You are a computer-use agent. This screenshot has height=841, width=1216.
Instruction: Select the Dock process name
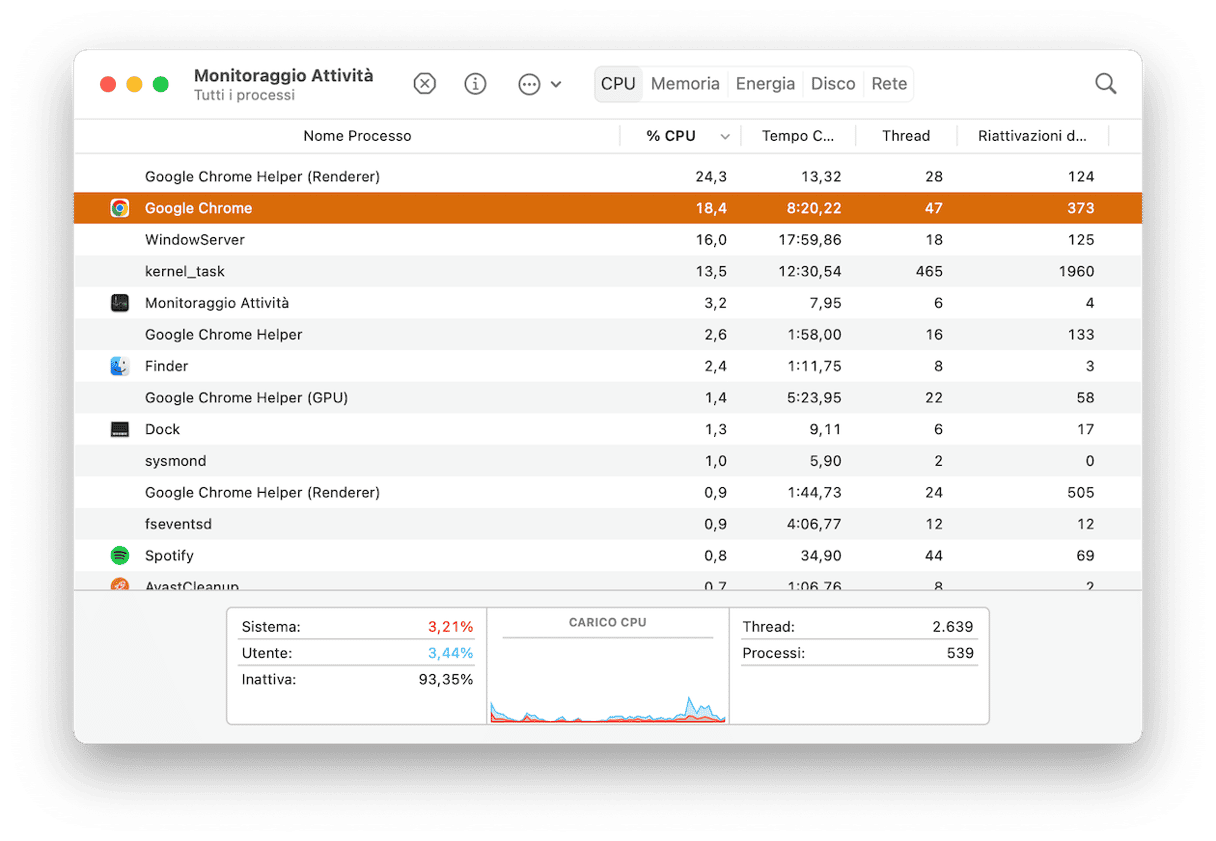coord(162,429)
